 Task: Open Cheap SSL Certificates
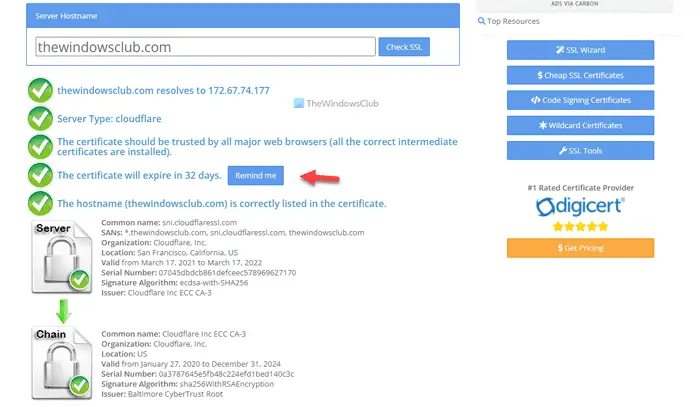(x=580, y=75)
